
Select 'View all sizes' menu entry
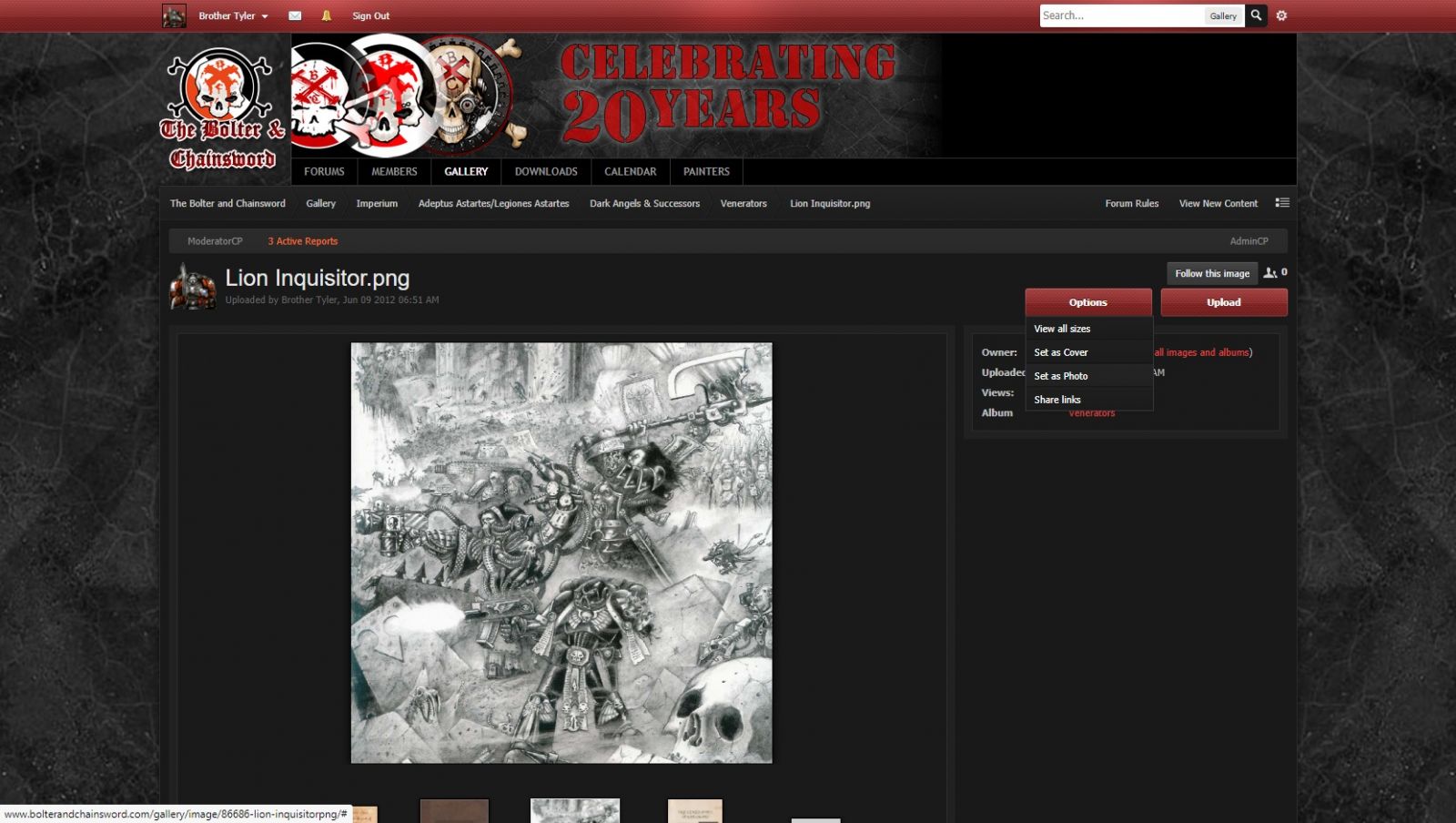(x=1062, y=329)
